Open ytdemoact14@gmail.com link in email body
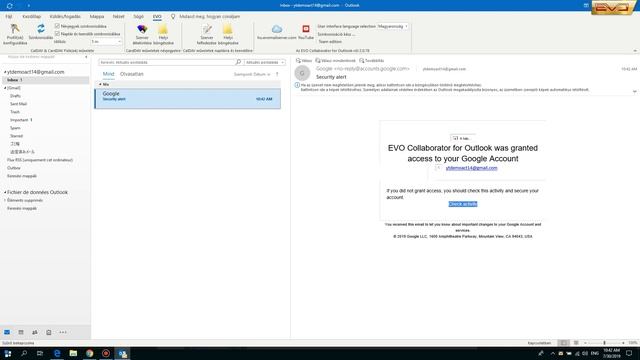Viewport: 640px width, 360px height. (471, 168)
